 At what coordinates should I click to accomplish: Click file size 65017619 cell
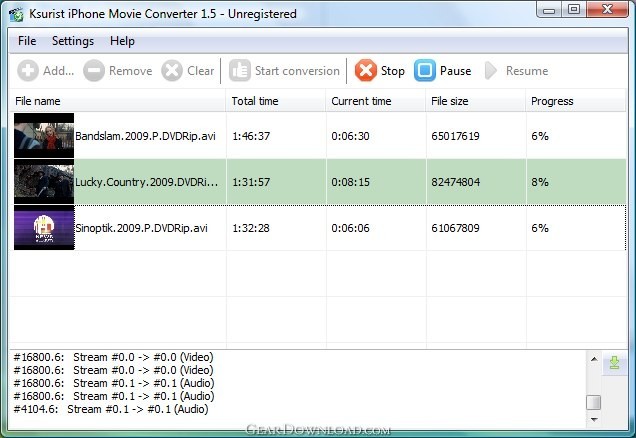pyautogui.click(x=456, y=136)
